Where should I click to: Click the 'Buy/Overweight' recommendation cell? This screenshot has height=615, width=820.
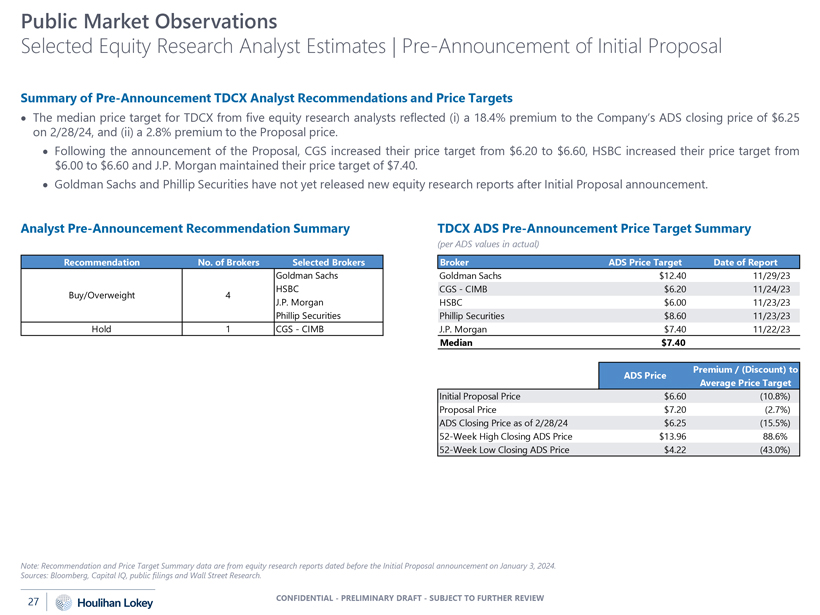click(x=101, y=295)
